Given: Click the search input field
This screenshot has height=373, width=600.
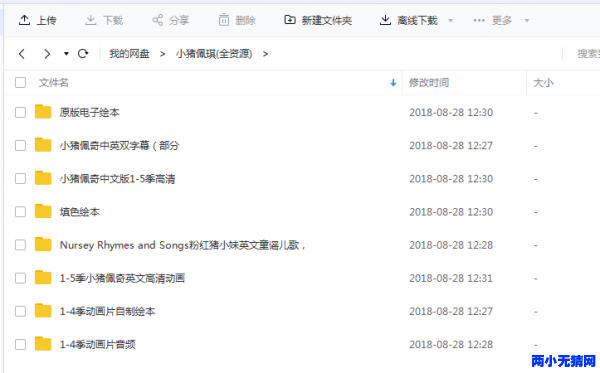Looking at the screenshot, I should pyautogui.click(x=588, y=54).
